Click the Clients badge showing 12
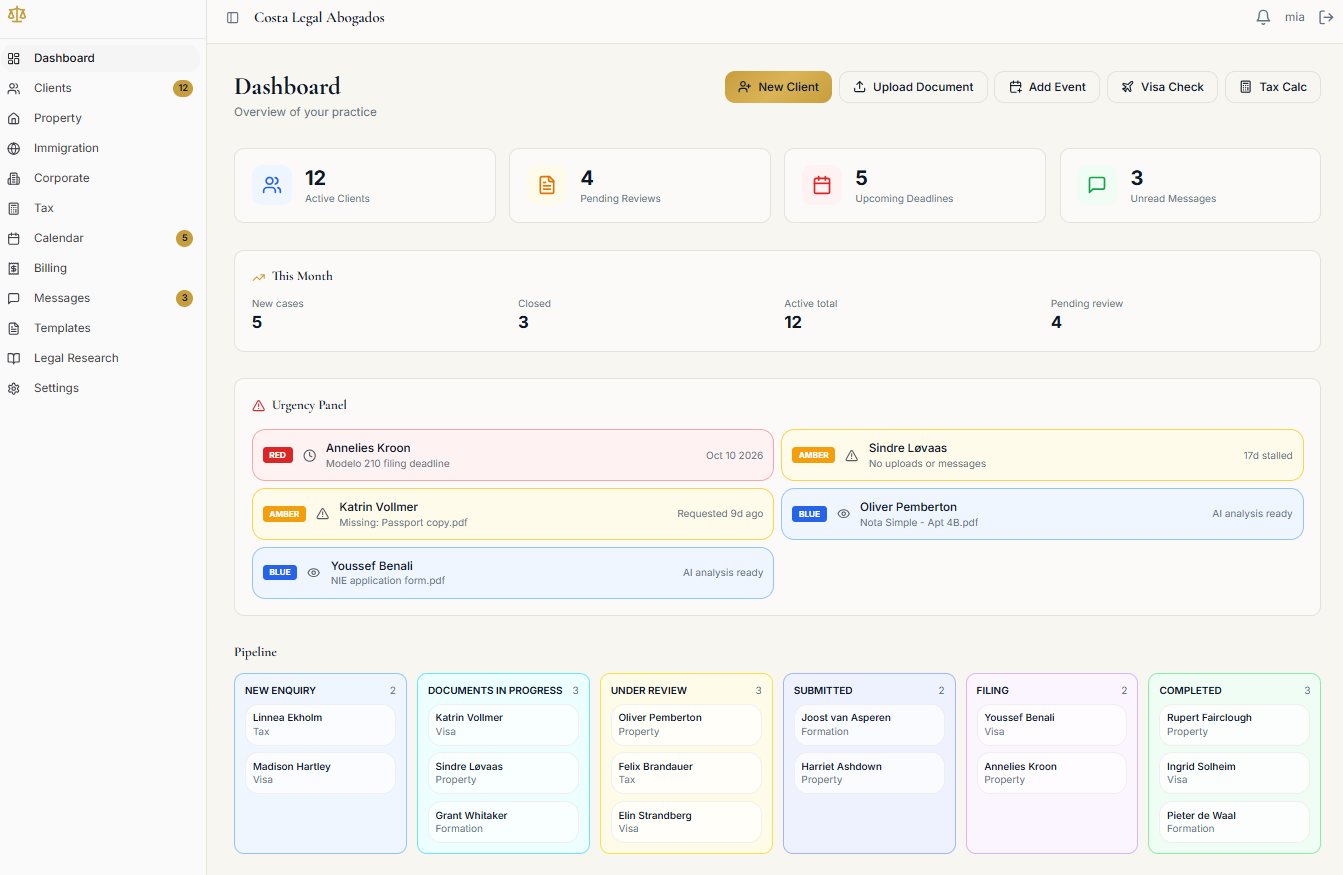Image resolution: width=1343 pixels, height=875 pixels. click(183, 88)
